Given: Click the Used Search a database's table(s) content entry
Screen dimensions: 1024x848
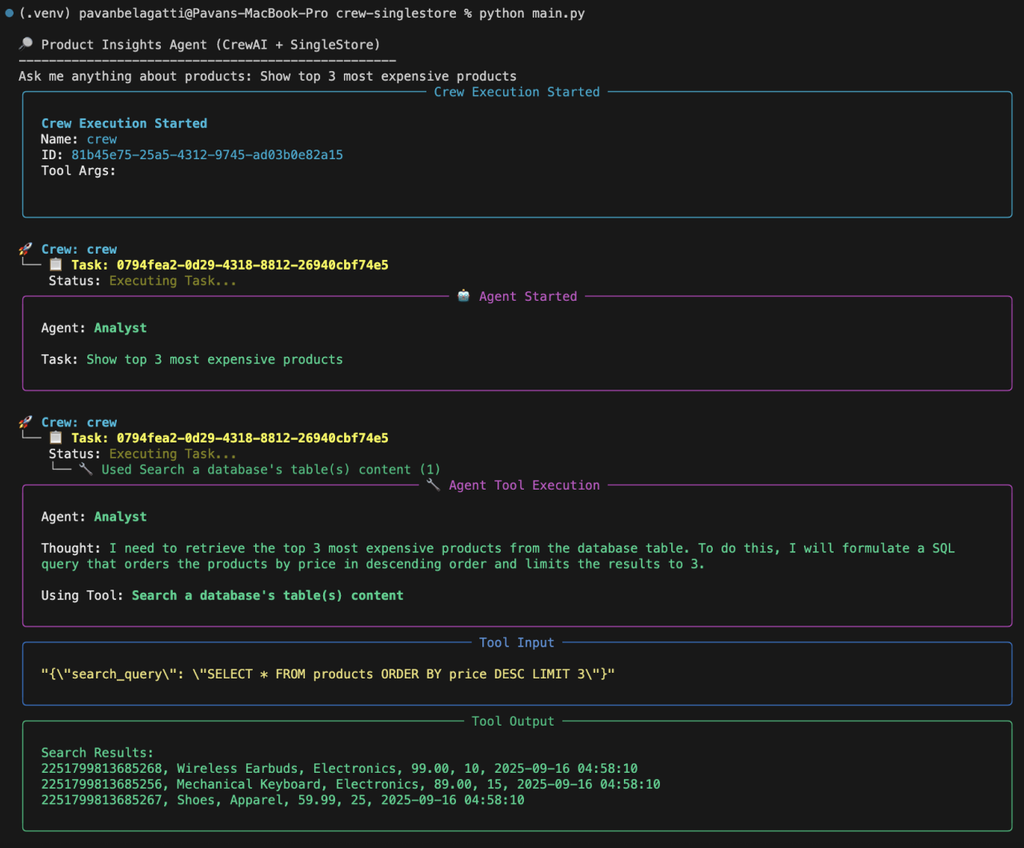Looking at the screenshot, I should click(x=270, y=469).
